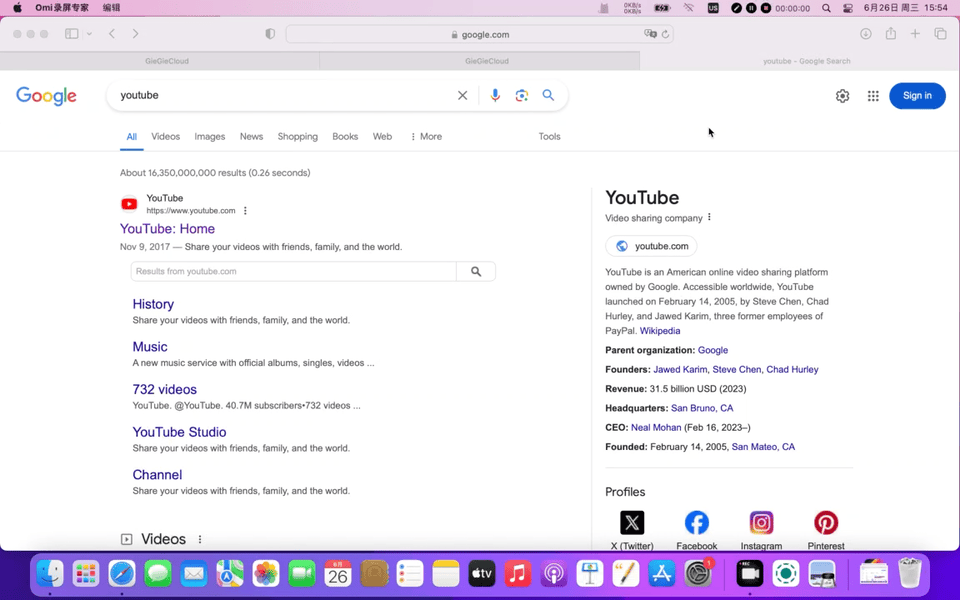Open Spotlight search in menu bar
960x600 pixels.
[x=827, y=8]
